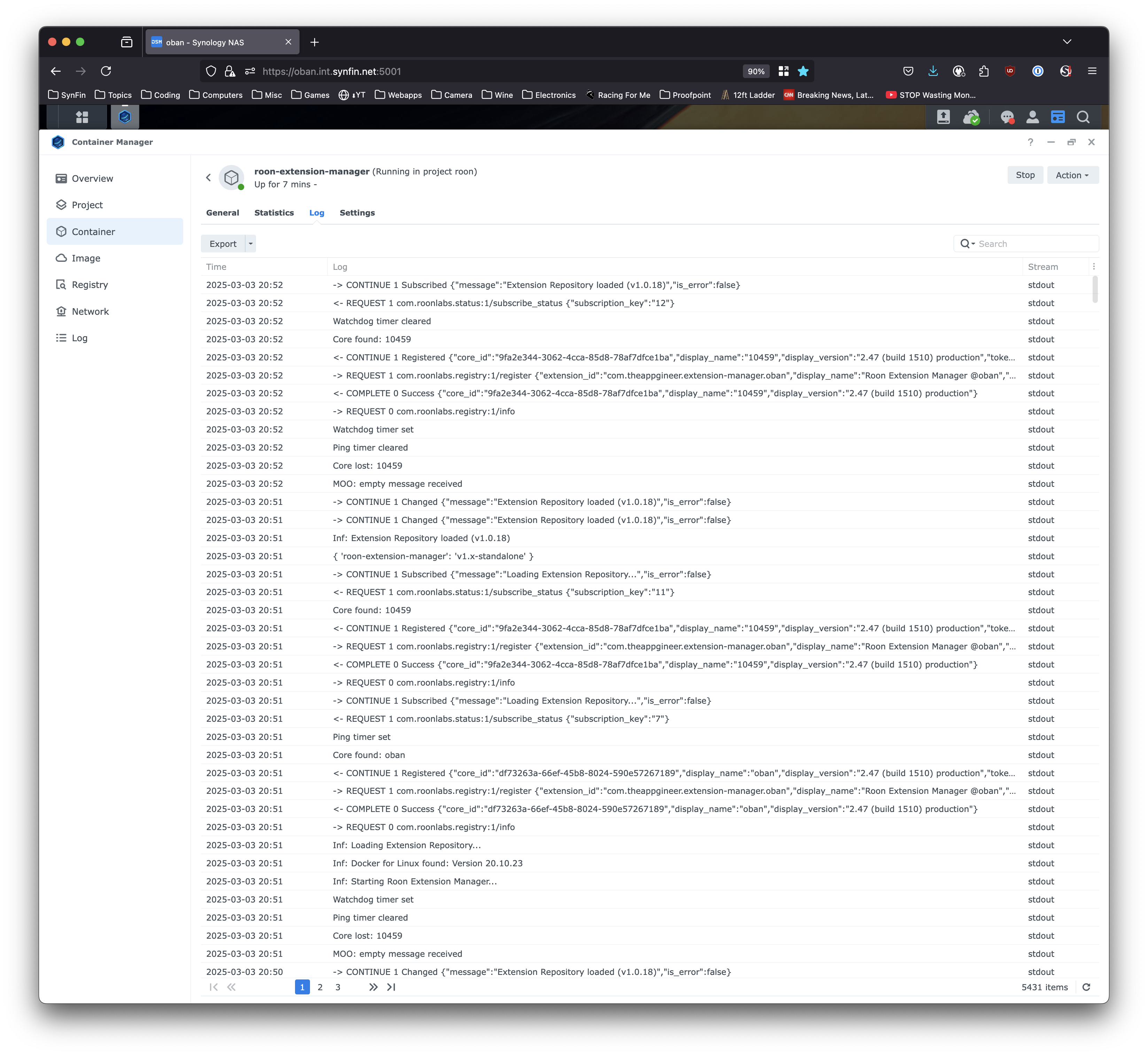Select the "Inf: Docker for Linux found" row

(x=649, y=863)
